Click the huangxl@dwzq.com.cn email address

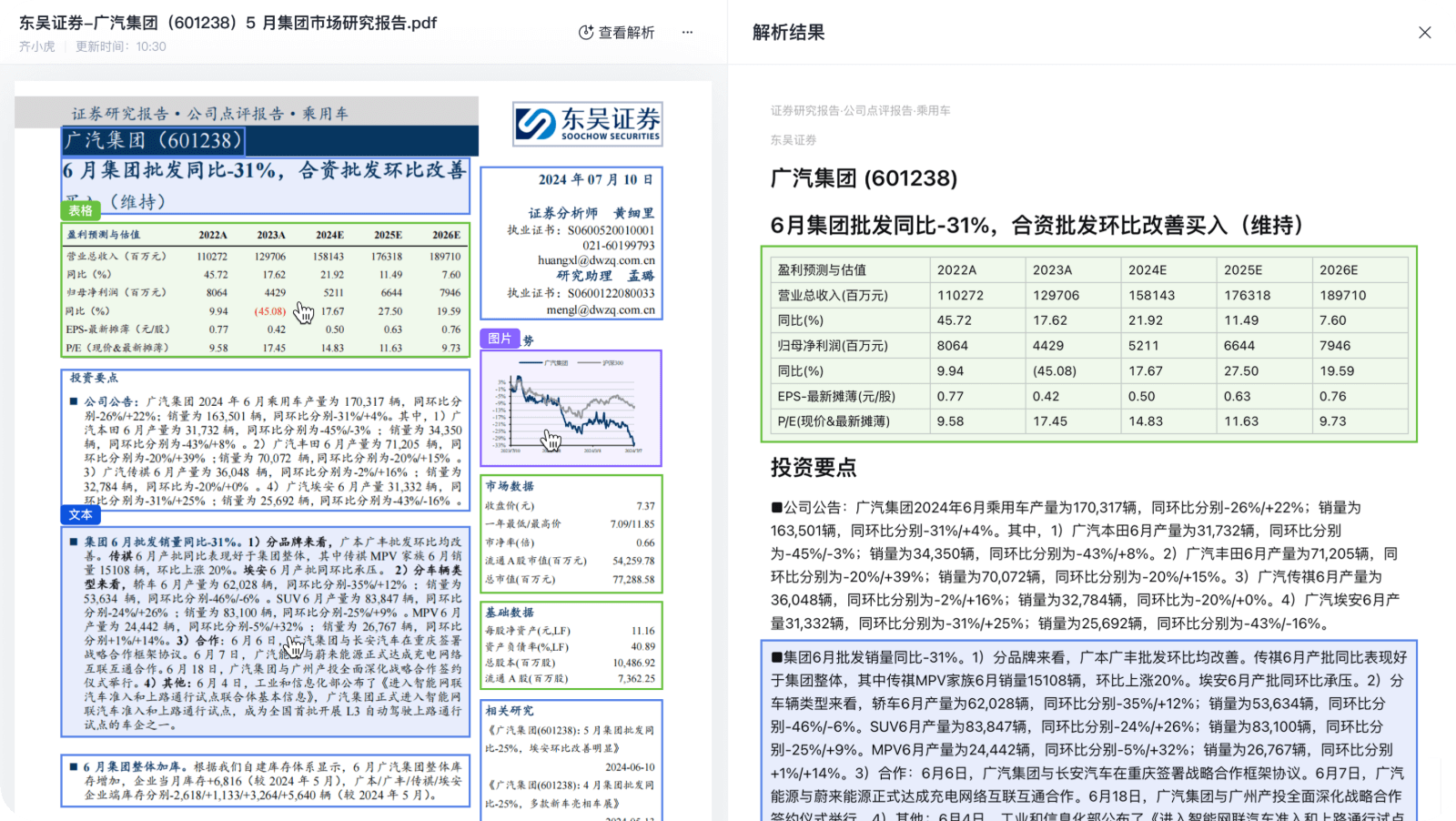[596, 260]
